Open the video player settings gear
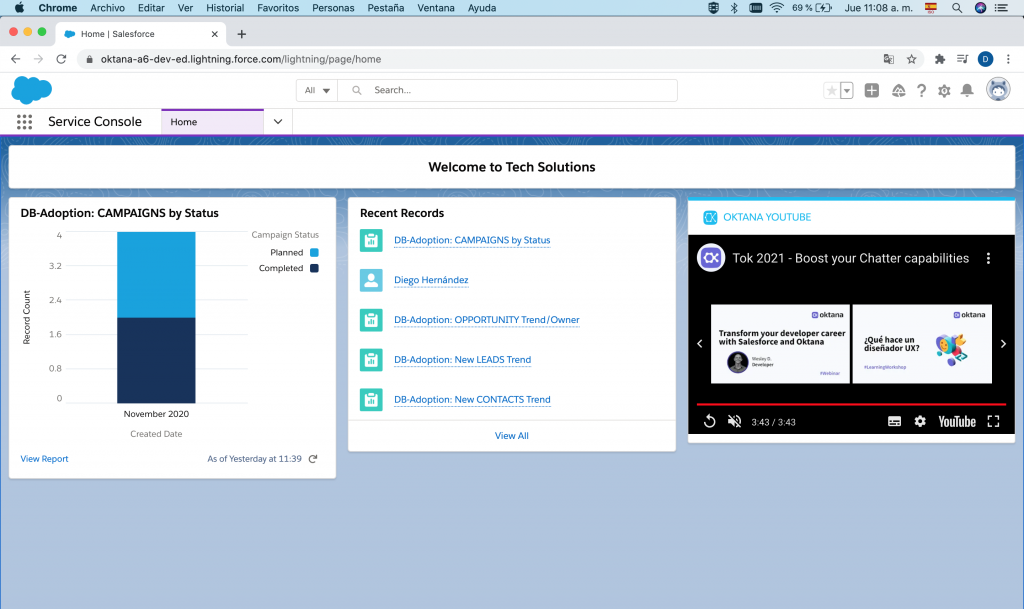This screenshot has height=609, width=1024. [x=920, y=422]
